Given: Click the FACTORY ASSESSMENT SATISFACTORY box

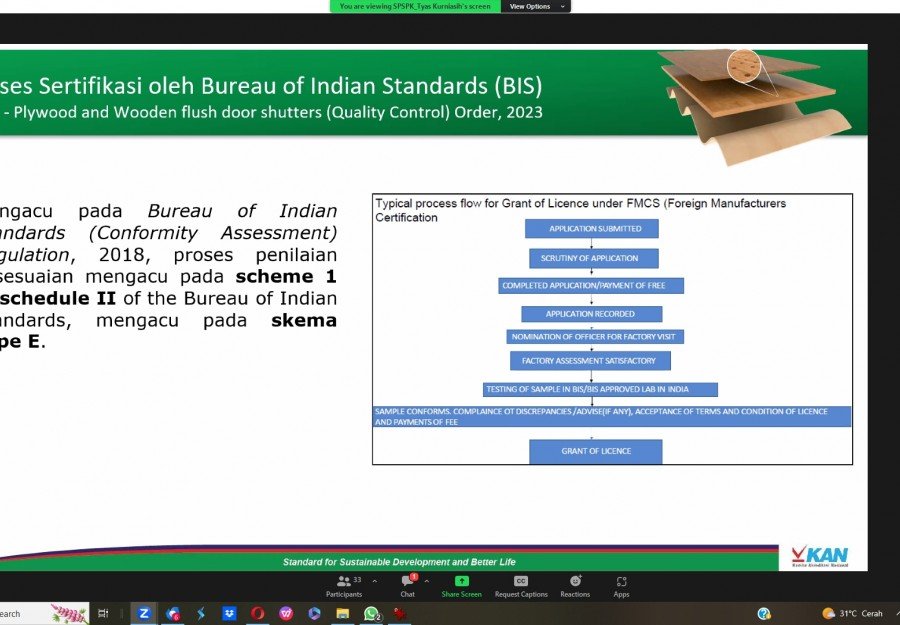Looking at the screenshot, I should 590,360.
